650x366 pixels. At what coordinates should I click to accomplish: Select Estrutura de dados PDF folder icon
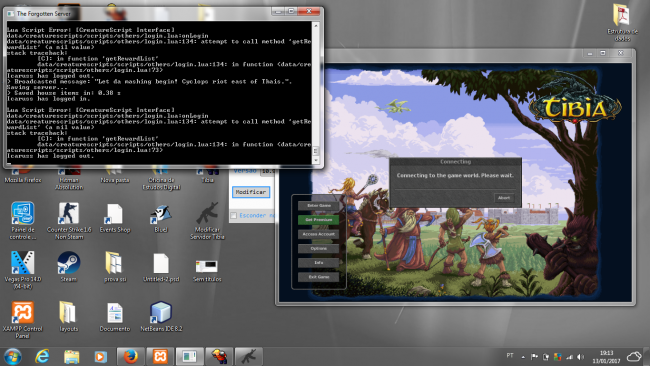tap(622, 23)
